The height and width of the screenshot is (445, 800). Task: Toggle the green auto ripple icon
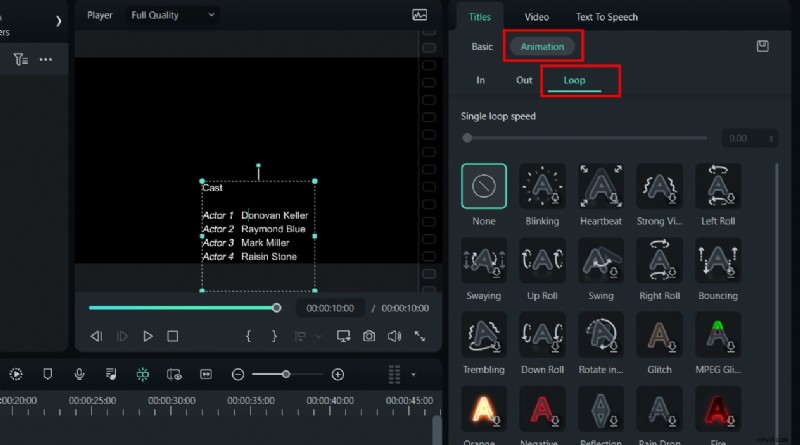143,374
